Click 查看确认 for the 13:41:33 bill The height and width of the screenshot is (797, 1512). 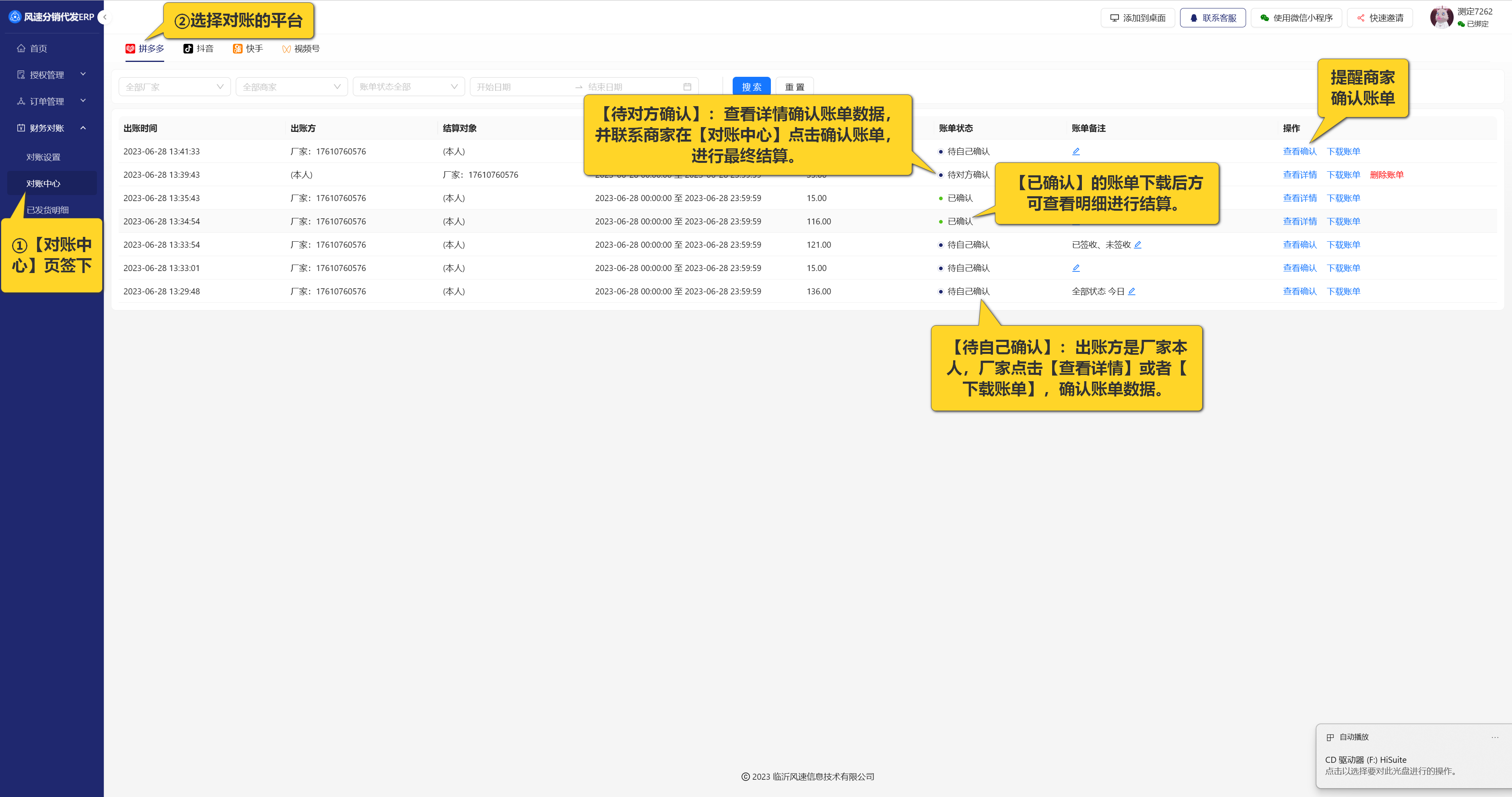click(1300, 151)
